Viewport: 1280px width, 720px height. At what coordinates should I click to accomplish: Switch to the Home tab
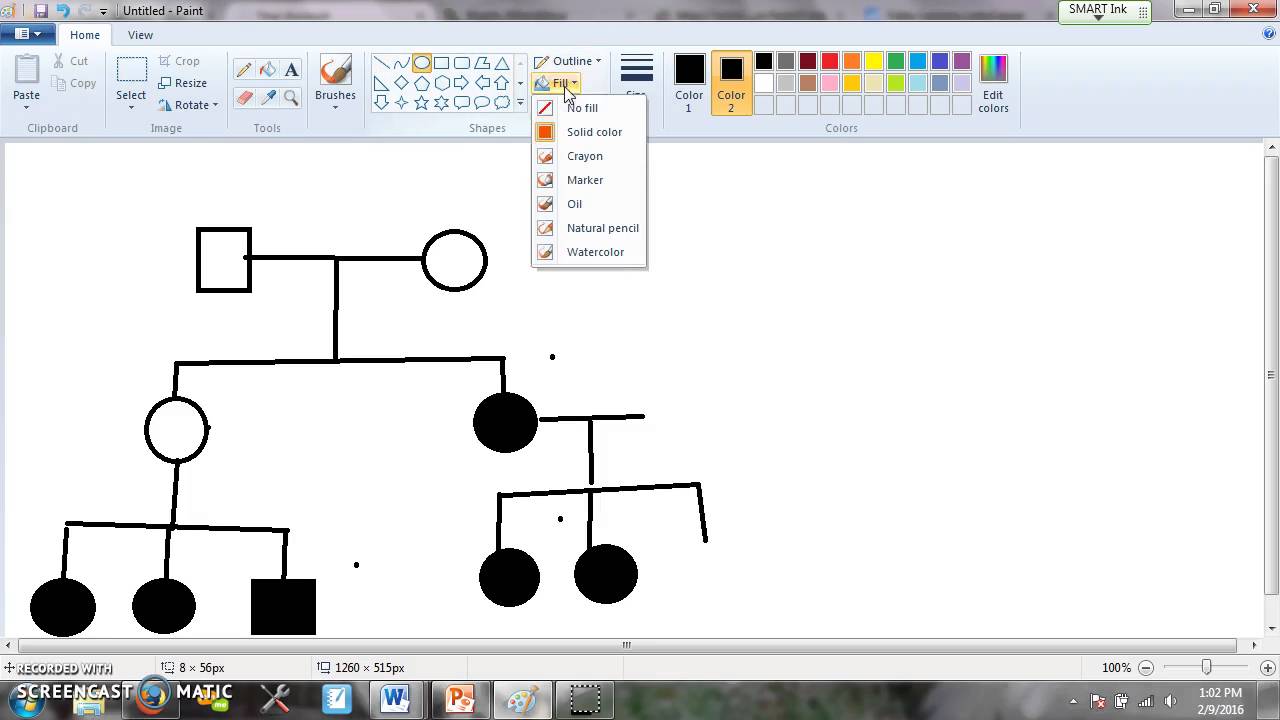click(85, 35)
